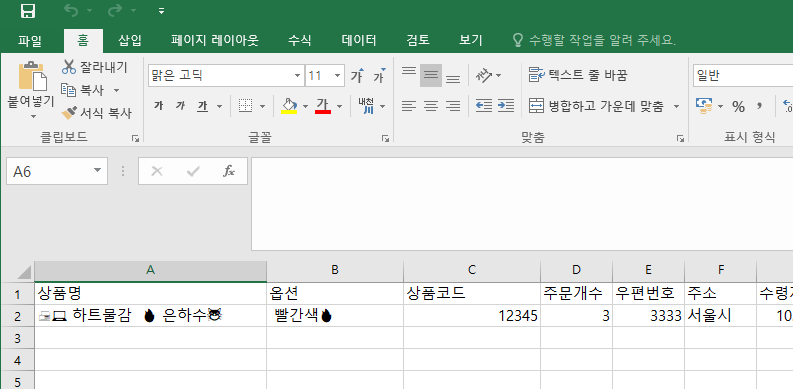Viewport: 793px width, 389px height.
Task: Center text horizontally
Action: 431,106
